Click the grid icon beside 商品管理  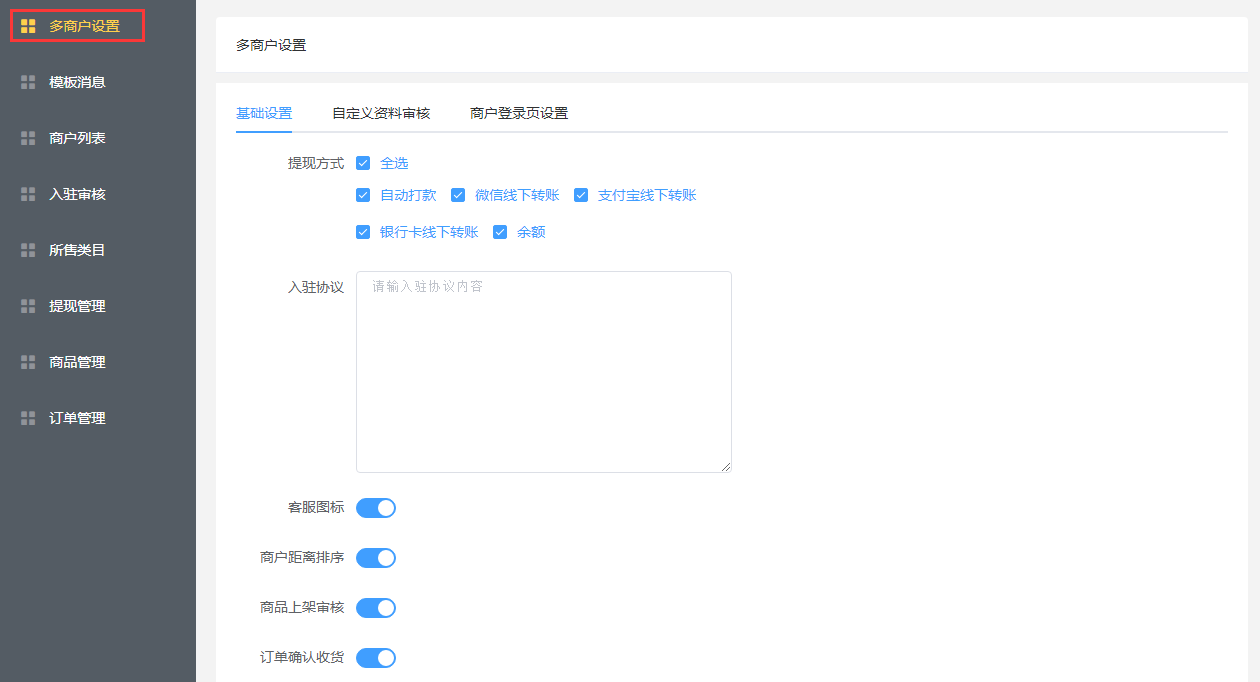28,362
